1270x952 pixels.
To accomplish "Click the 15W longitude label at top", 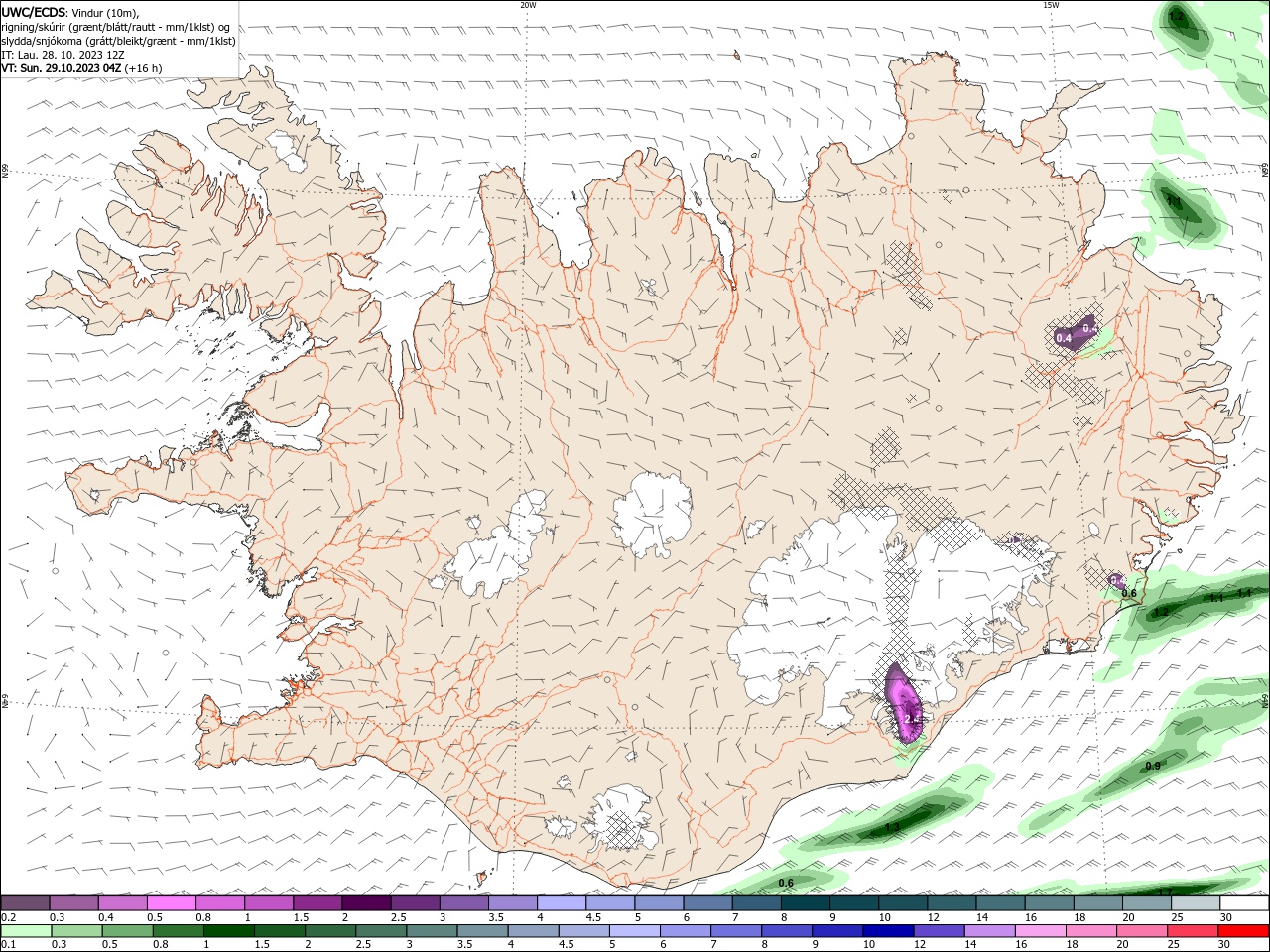I will 1051,5.
